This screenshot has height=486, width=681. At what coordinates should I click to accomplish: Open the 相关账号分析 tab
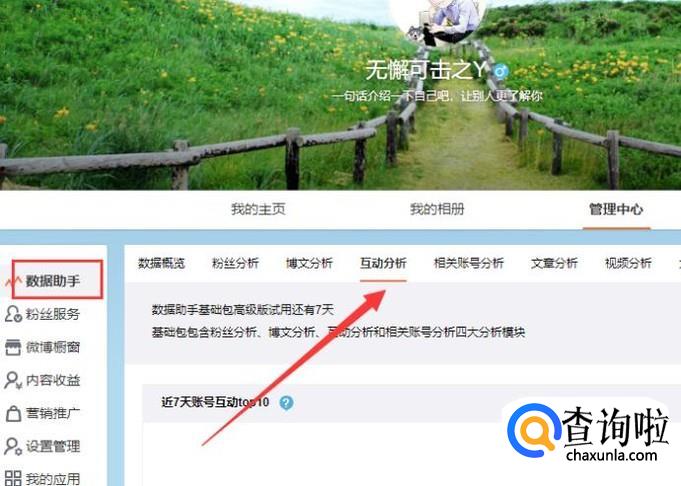pyautogui.click(x=469, y=263)
